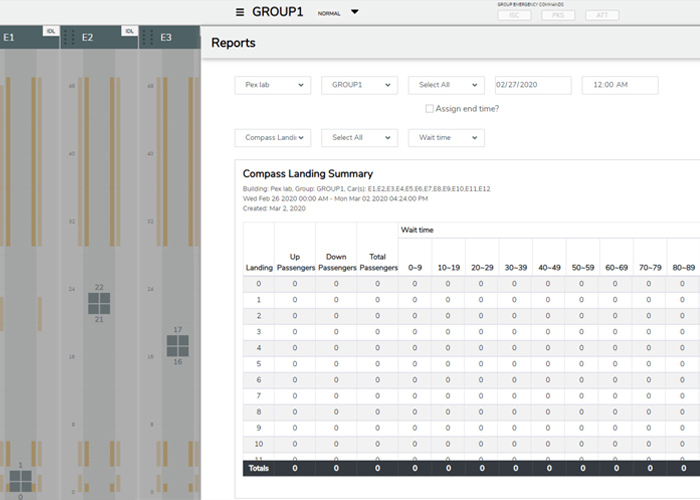
Task: Open the Compass Landing report type dropdown
Action: coord(273,138)
